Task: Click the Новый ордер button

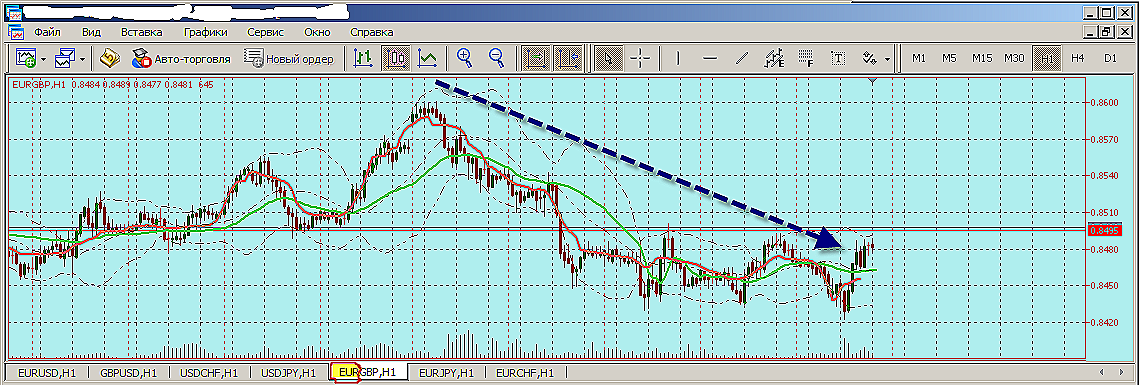Action: point(288,59)
